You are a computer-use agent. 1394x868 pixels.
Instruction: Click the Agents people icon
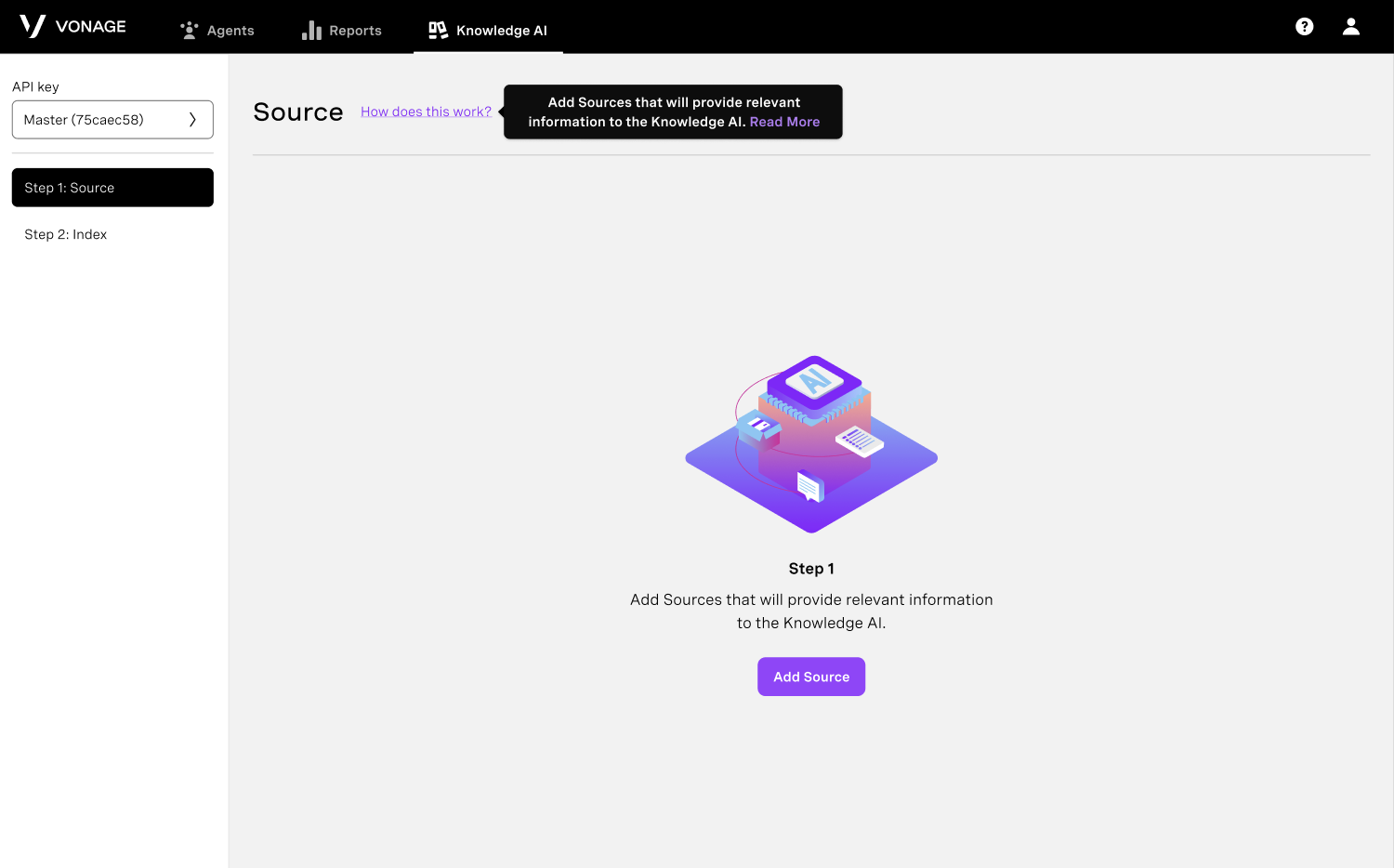(x=190, y=31)
